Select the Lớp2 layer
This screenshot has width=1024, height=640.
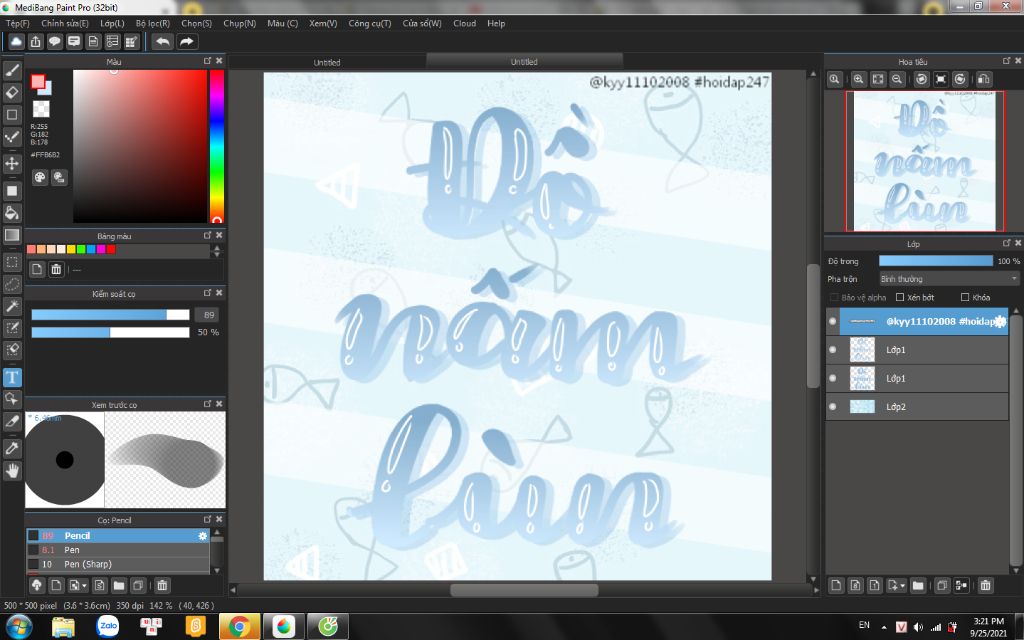pyautogui.click(x=917, y=406)
